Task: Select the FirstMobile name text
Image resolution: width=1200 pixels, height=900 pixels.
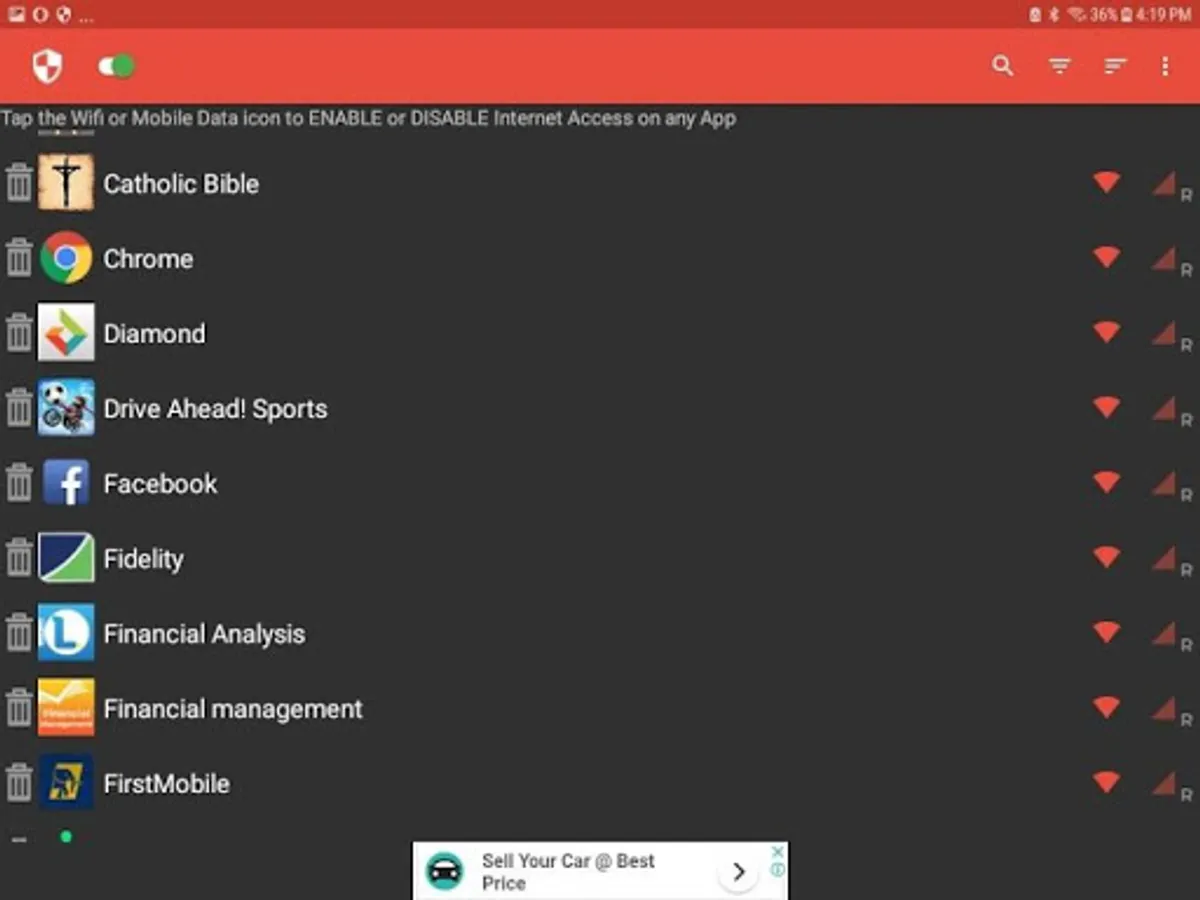Action: tap(166, 784)
